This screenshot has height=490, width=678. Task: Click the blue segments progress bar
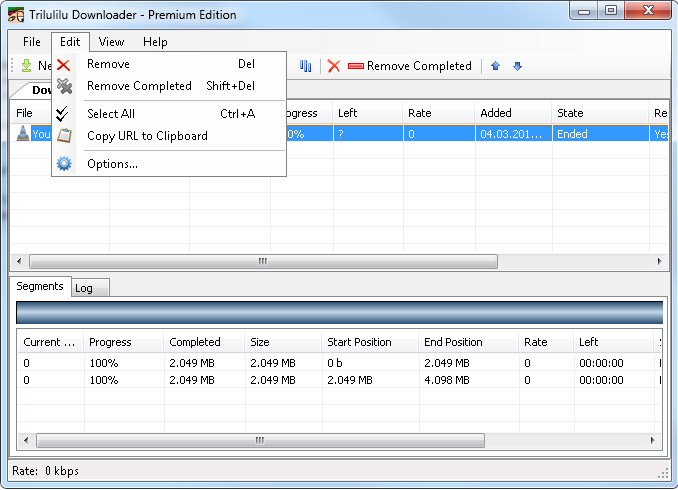[339, 312]
